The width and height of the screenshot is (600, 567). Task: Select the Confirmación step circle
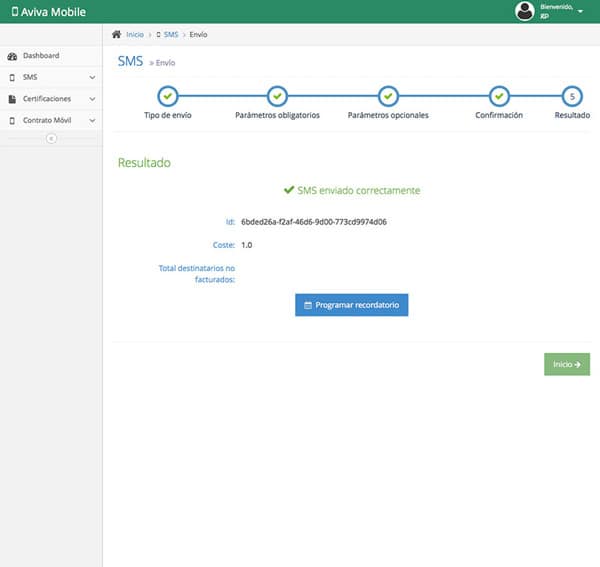[498, 96]
